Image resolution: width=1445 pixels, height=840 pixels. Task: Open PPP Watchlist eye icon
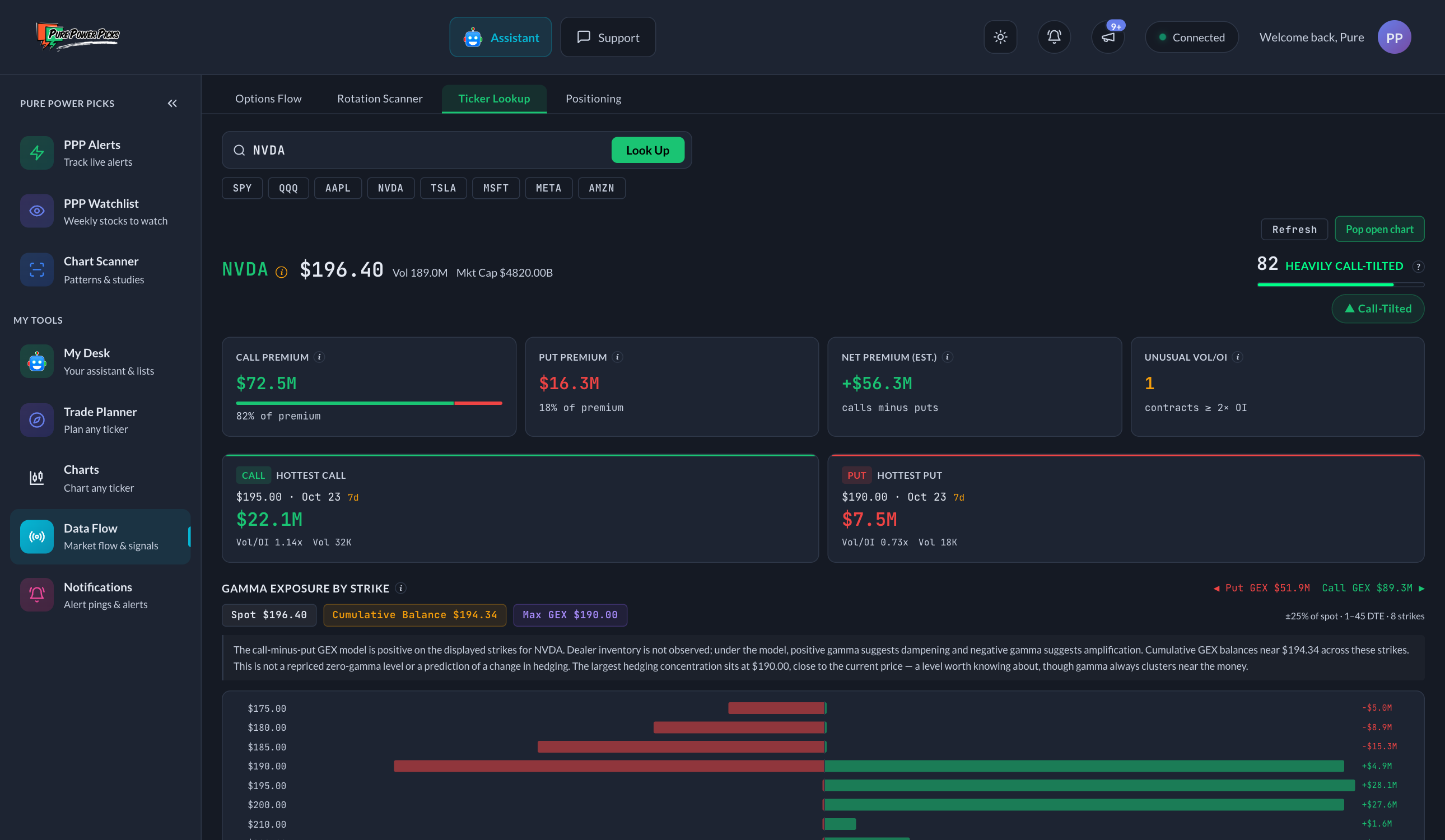37,211
